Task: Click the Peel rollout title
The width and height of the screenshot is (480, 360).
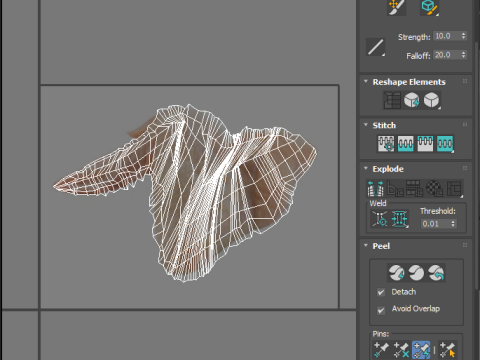Action: (381, 246)
